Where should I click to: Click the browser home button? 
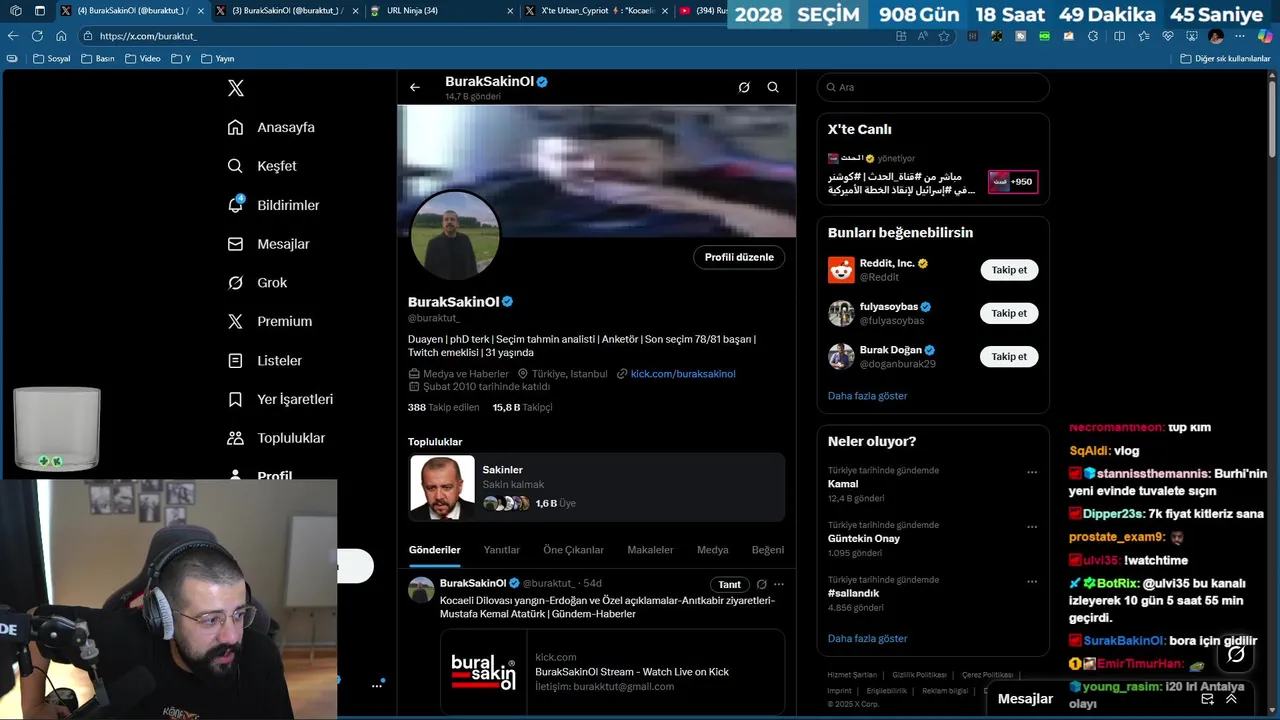[x=61, y=36]
